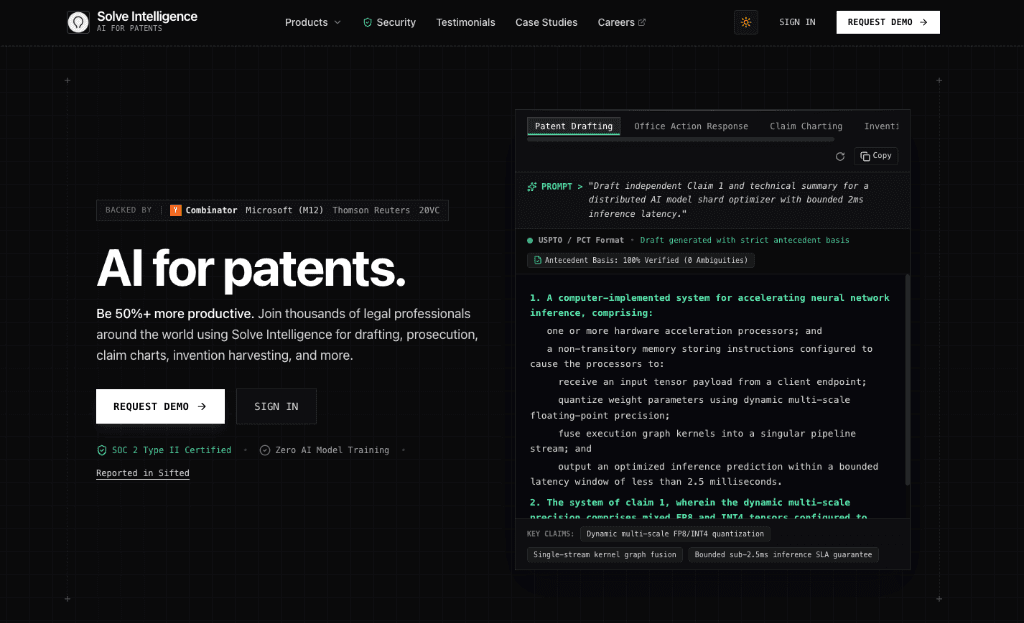Click the document icon in Antecedent Basis badge
Viewport: 1024px width, 623px height.
coord(537,260)
